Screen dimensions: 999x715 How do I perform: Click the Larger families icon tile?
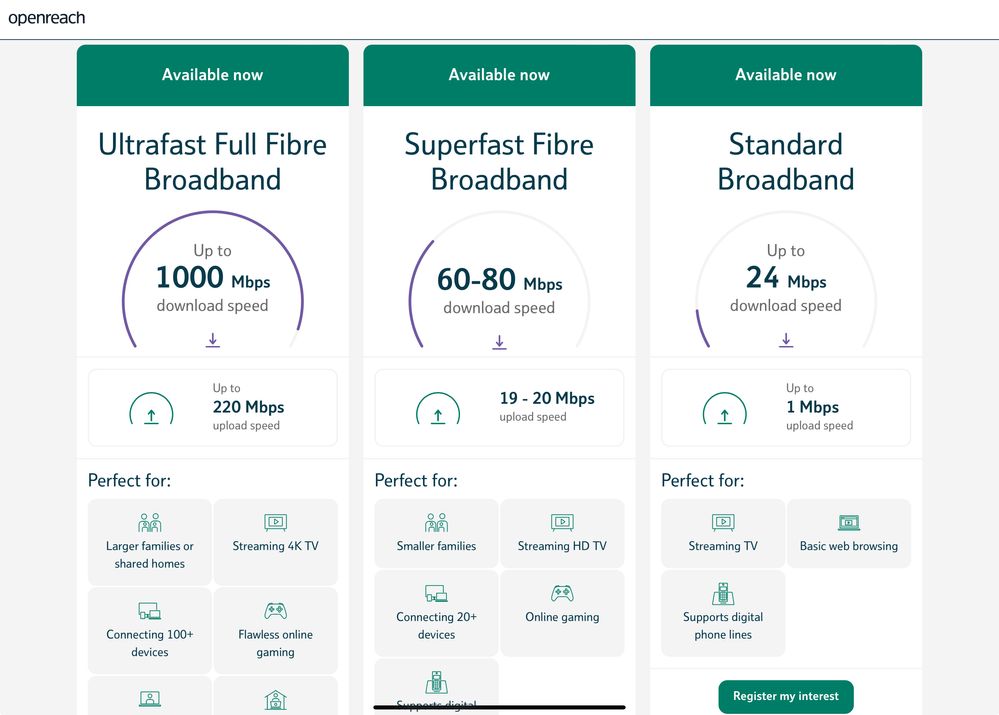coord(150,541)
